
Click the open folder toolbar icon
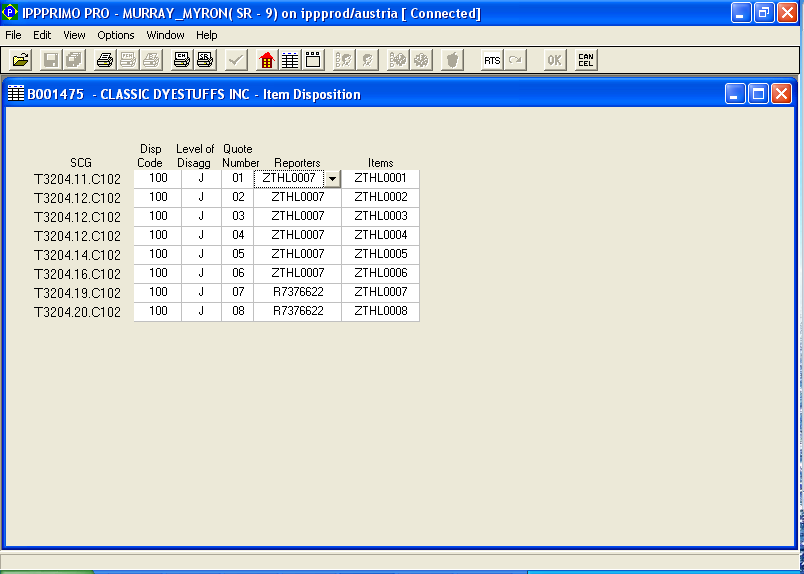click(x=21, y=61)
